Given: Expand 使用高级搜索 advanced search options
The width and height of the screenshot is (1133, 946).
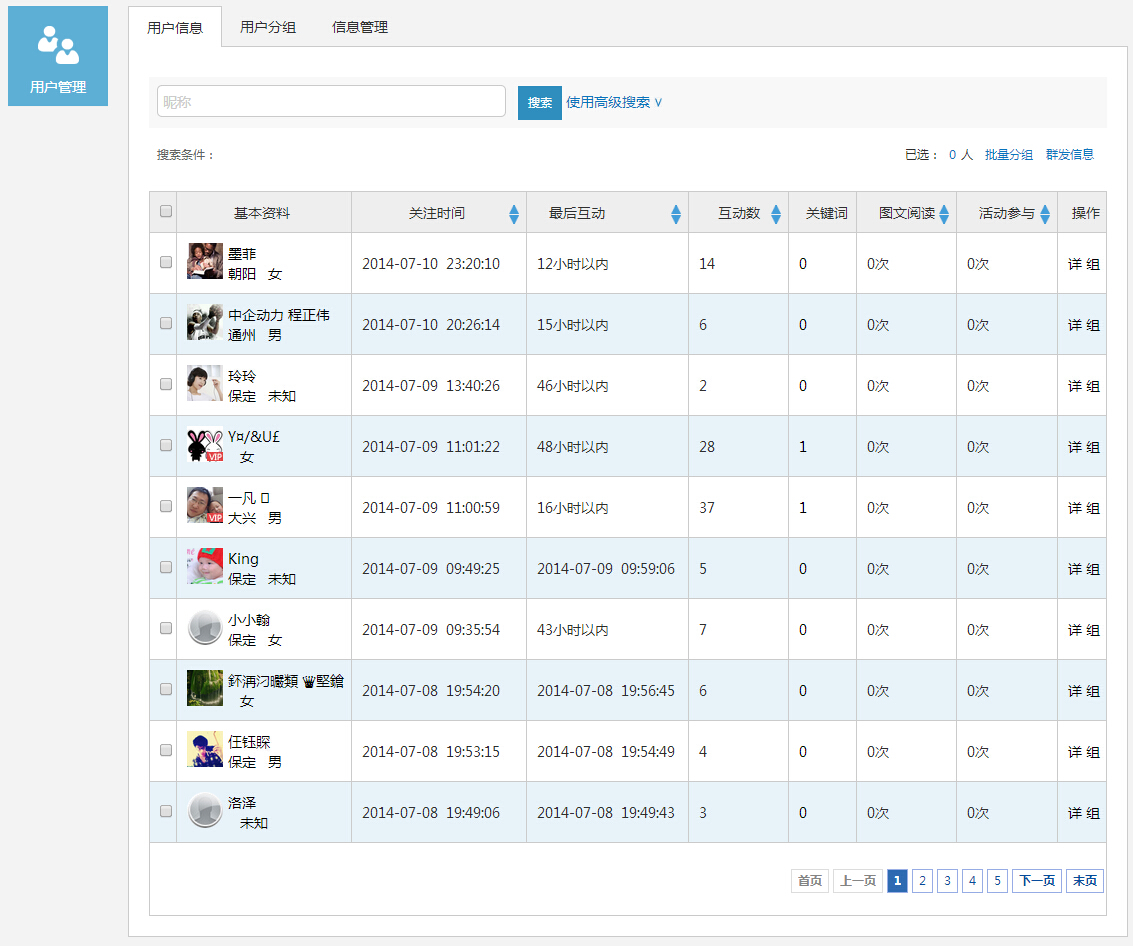Looking at the screenshot, I should [x=613, y=103].
